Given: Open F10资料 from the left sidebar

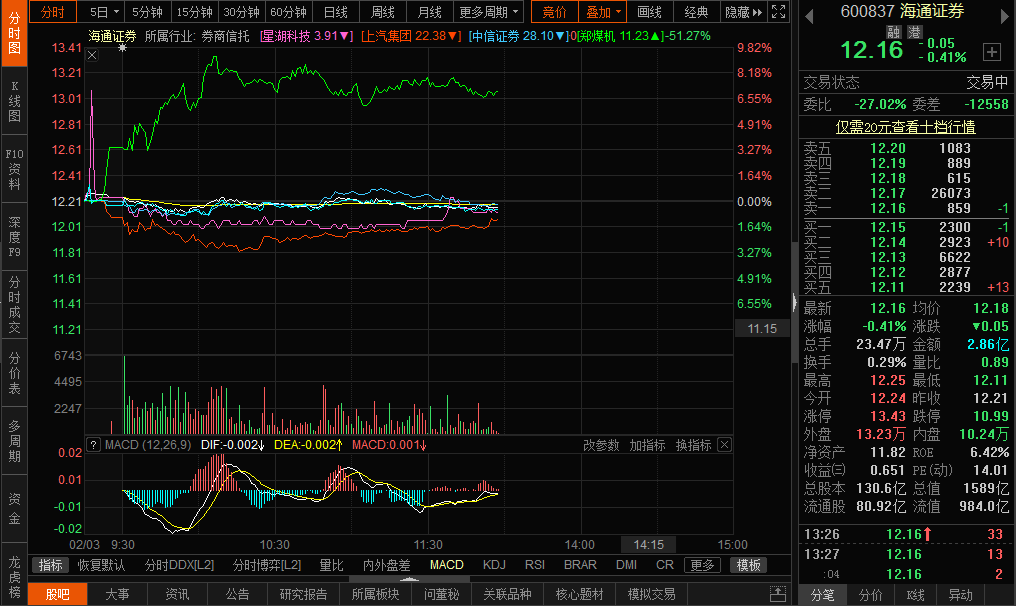Looking at the screenshot, I should (14, 169).
